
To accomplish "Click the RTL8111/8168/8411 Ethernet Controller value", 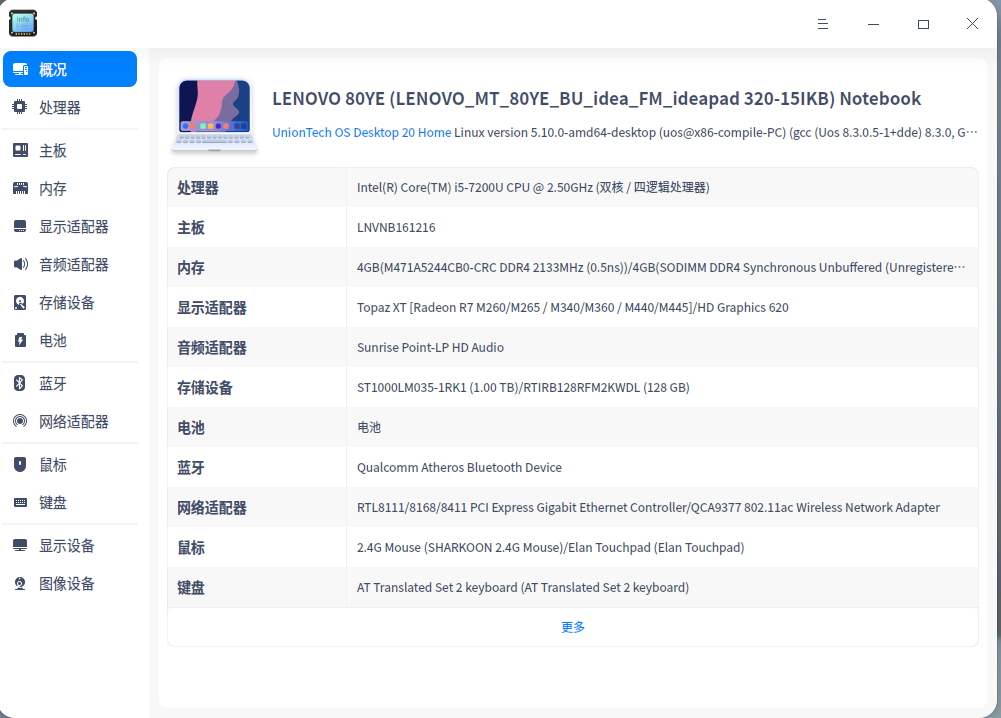I will [649, 507].
